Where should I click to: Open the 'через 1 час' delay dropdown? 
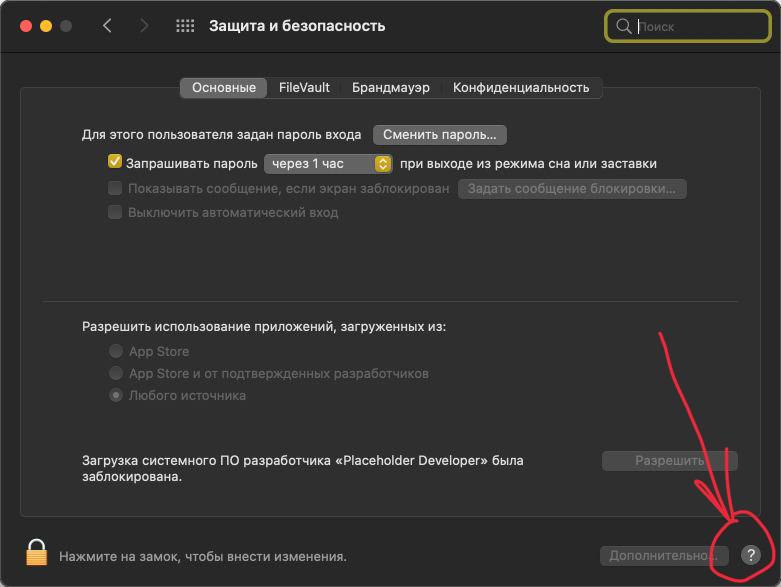pos(328,164)
